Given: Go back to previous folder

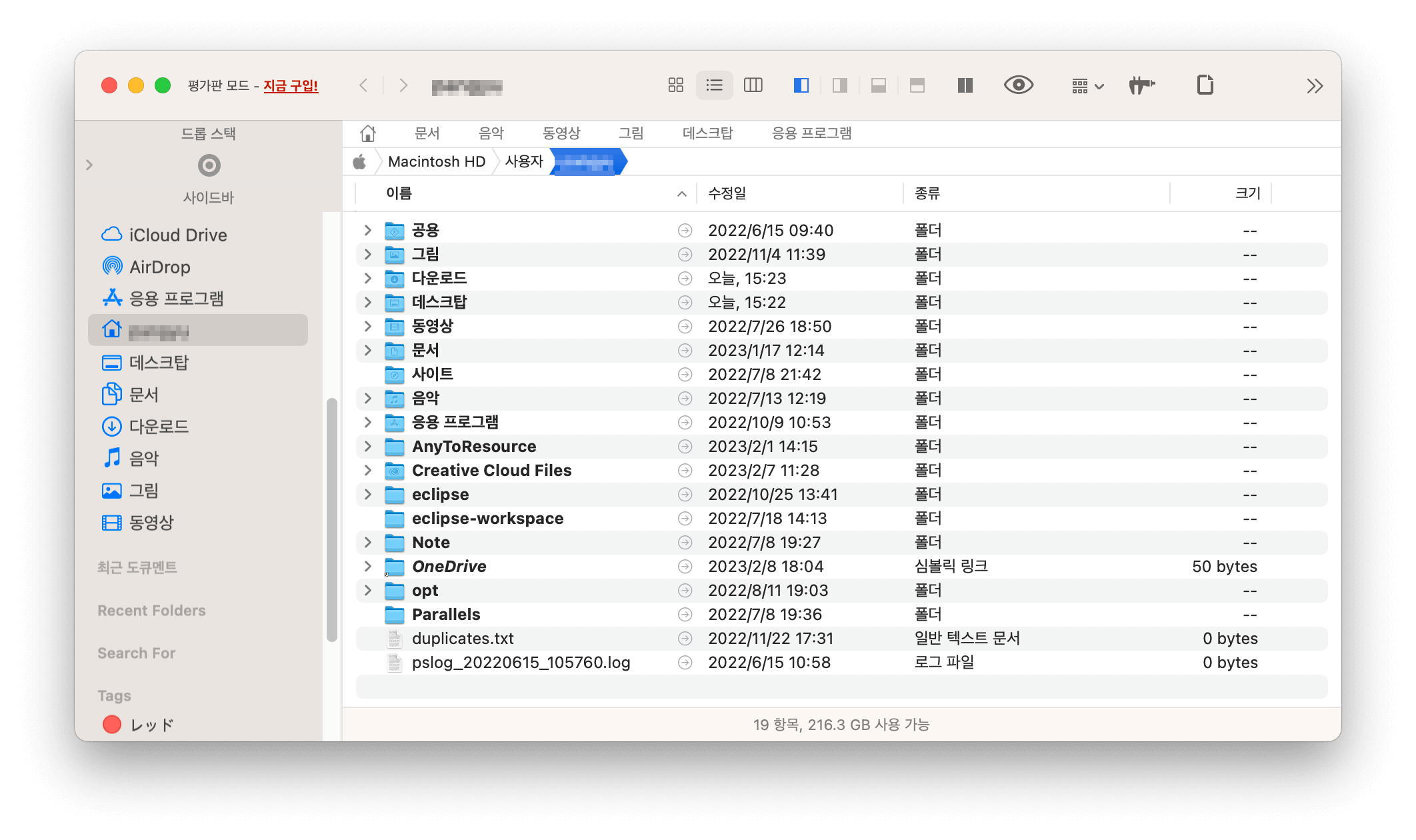Looking at the screenshot, I should pos(363,85).
